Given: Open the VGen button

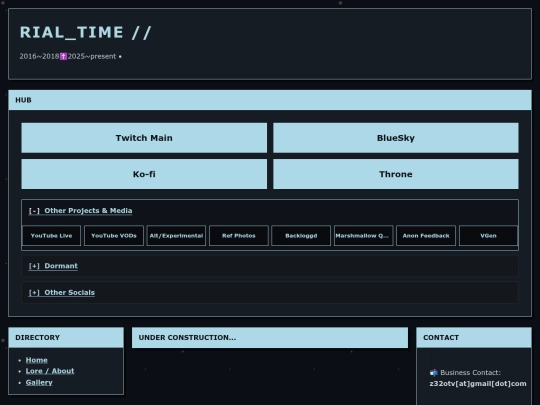Looking at the screenshot, I should [488, 236].
